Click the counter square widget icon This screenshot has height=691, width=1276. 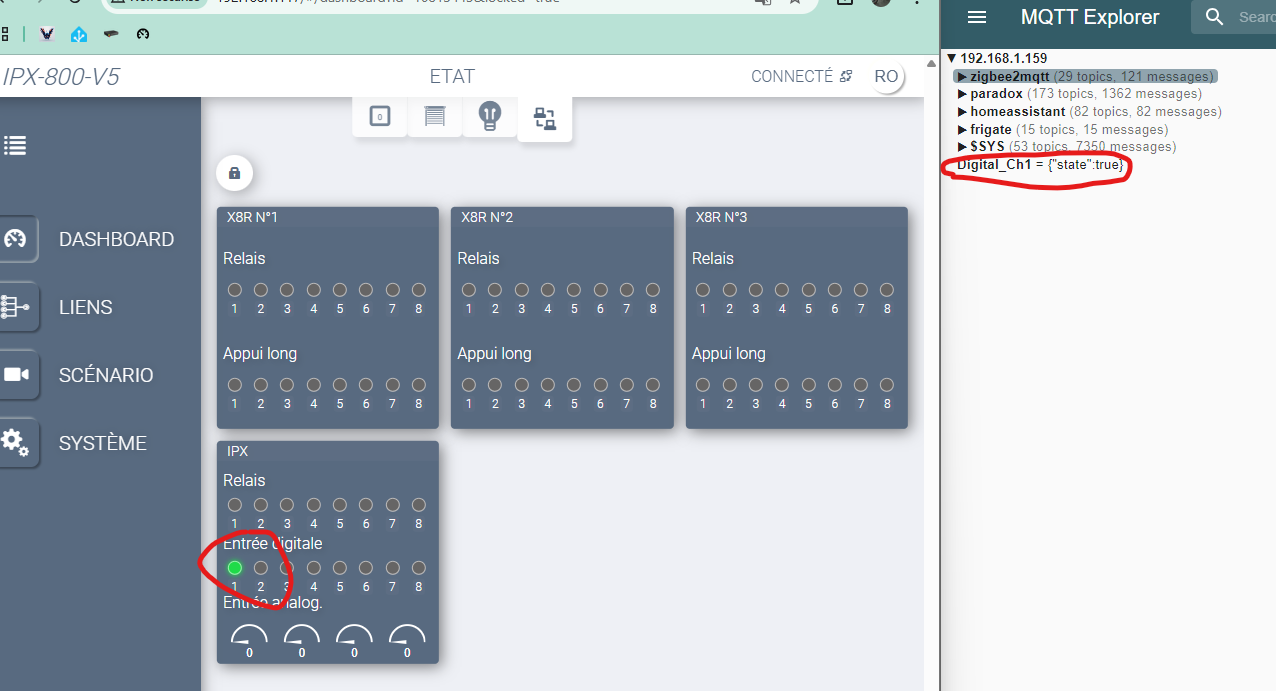click(x=379, y=117)
